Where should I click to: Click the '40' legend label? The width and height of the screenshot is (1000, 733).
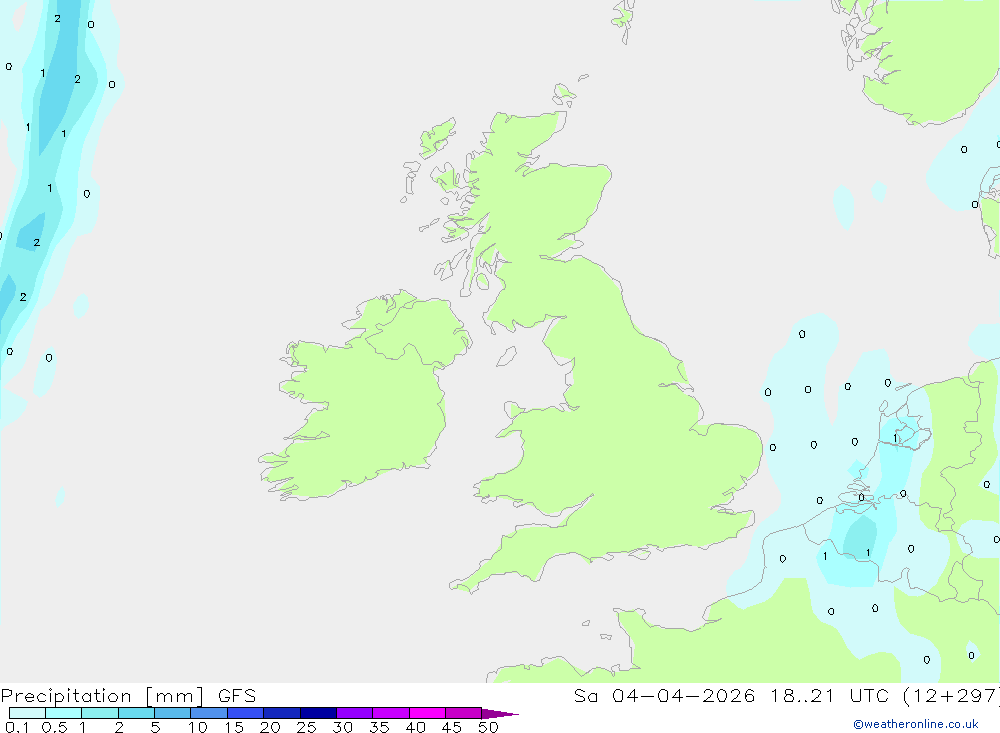[416, 727]
